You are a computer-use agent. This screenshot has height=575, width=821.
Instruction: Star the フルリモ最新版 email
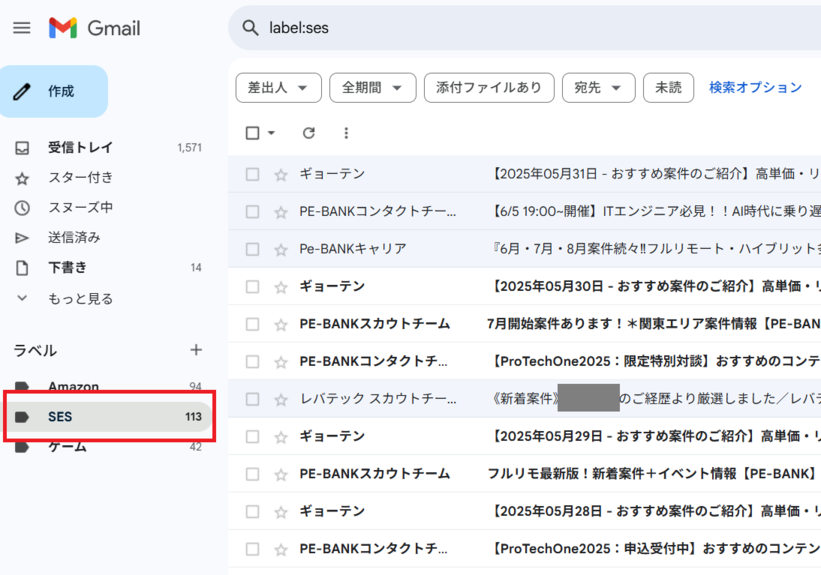(x=281, y=474)
